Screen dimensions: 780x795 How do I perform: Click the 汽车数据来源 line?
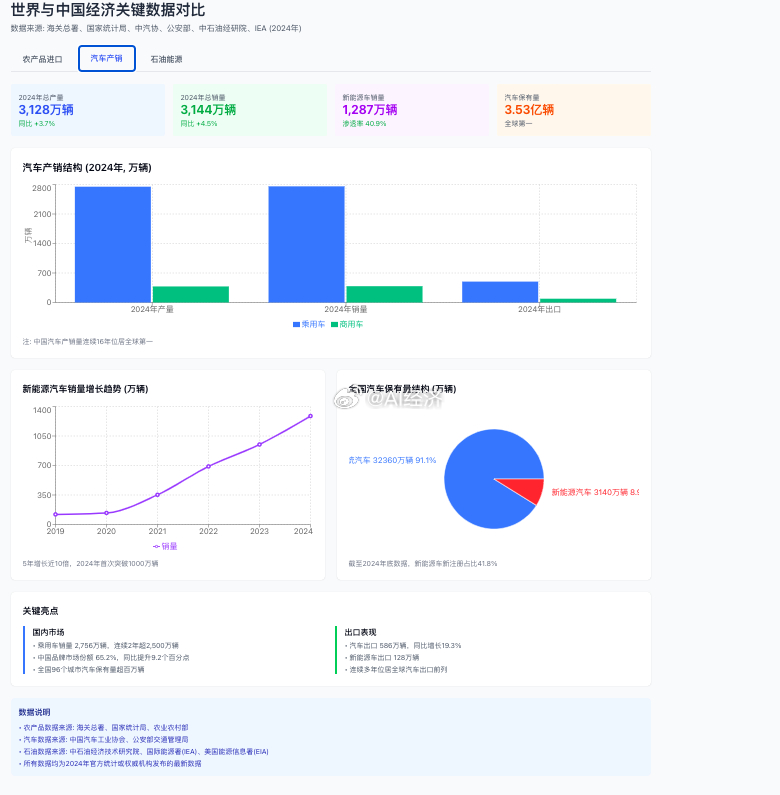103,740
